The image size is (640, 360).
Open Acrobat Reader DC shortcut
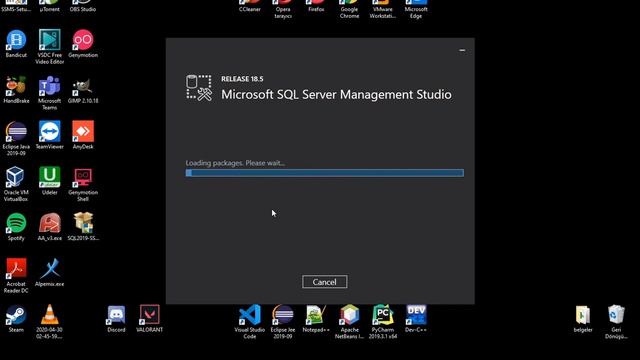16,269
